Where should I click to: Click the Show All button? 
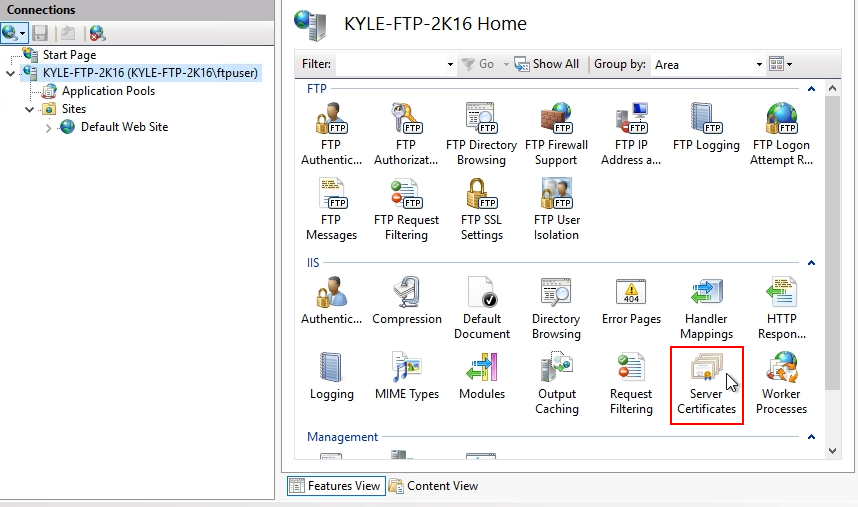coord(547,64)
